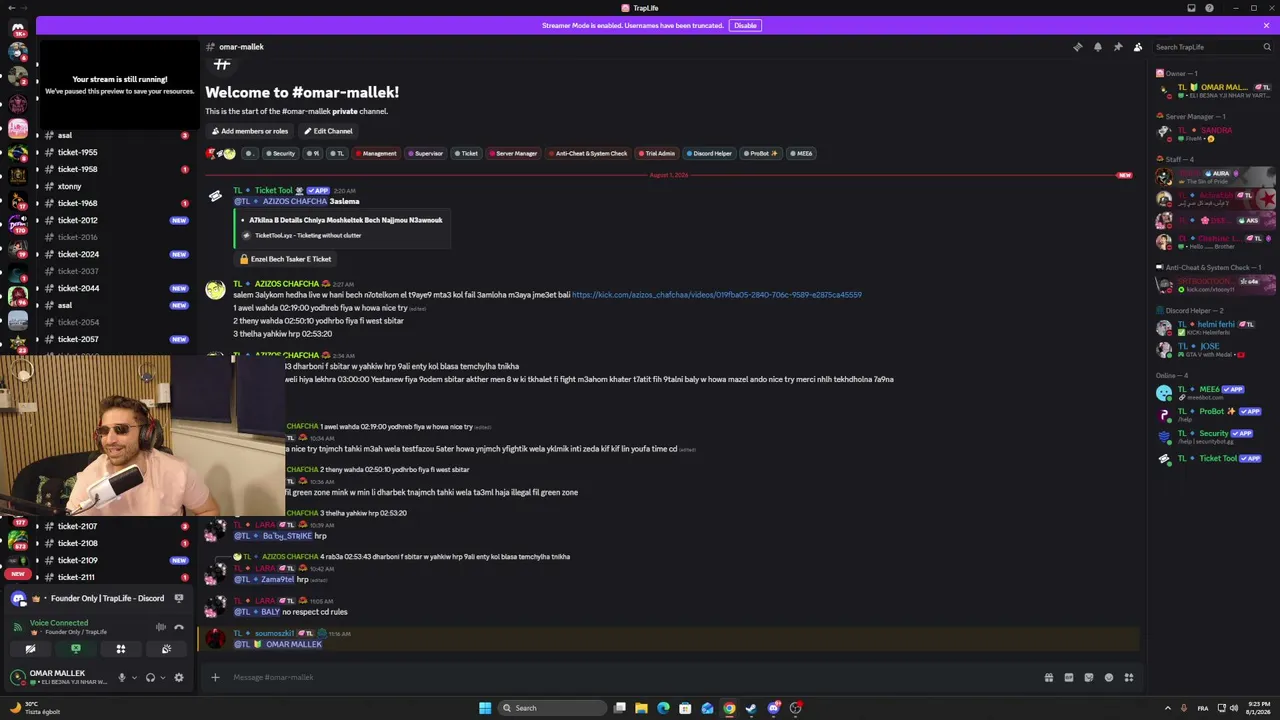This screenshot has width=1280, height=720.
Task: Open ProBot in the member list
Action: (1215, 414)
